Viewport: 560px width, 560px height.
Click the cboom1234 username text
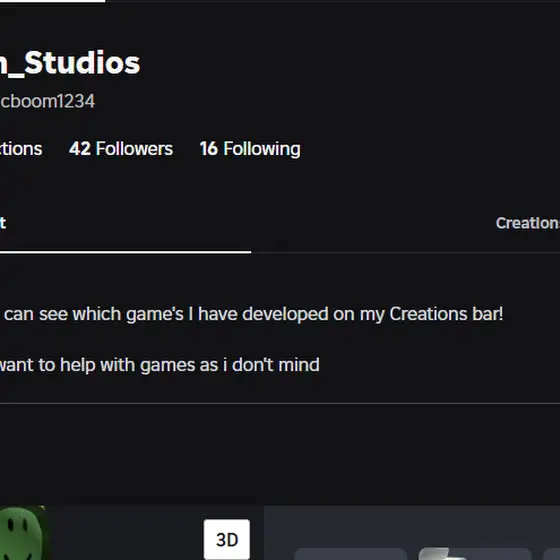coord(48,101)
